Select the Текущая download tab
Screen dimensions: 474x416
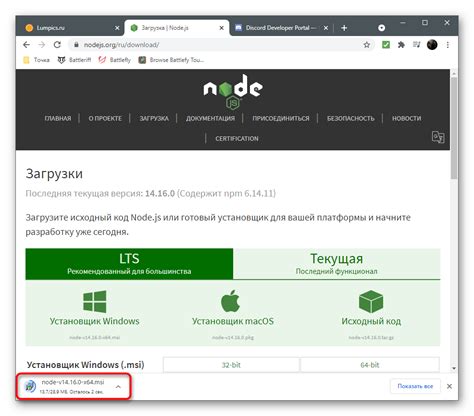[x=337, y=264]
